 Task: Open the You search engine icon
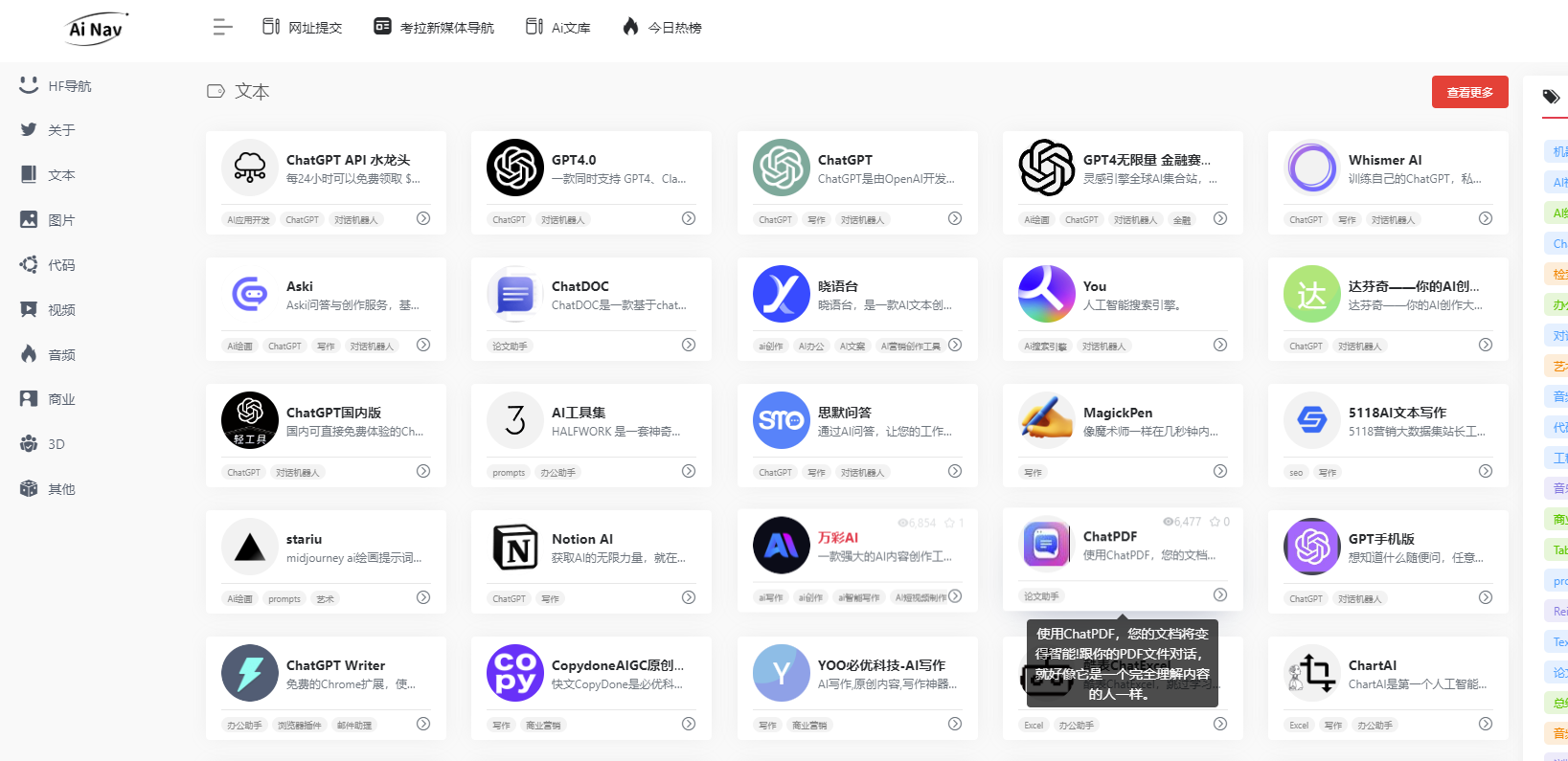pyautogui.click(x=1047, y=294)
